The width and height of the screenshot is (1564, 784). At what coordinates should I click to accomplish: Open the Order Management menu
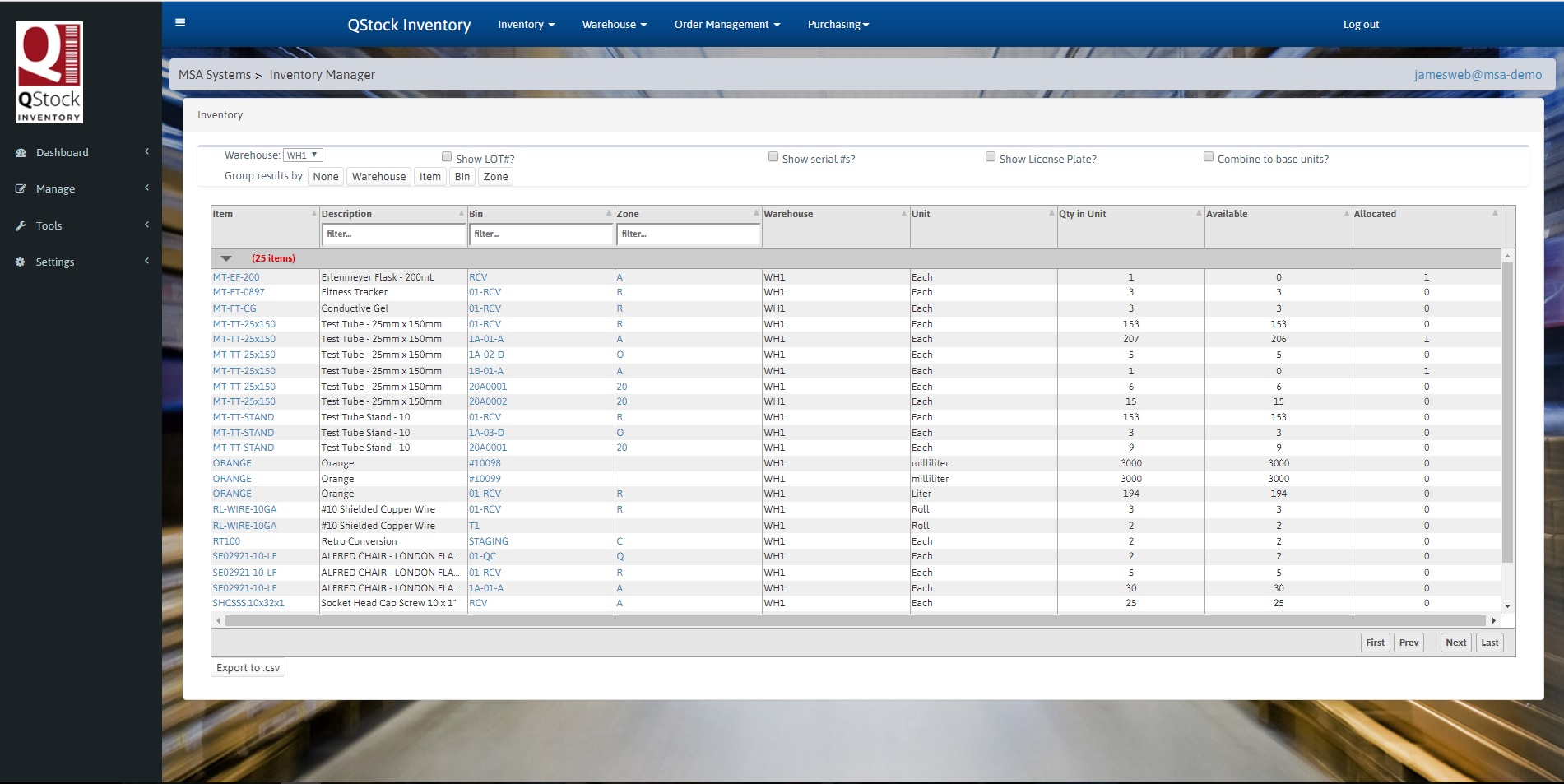coord(727,25)
